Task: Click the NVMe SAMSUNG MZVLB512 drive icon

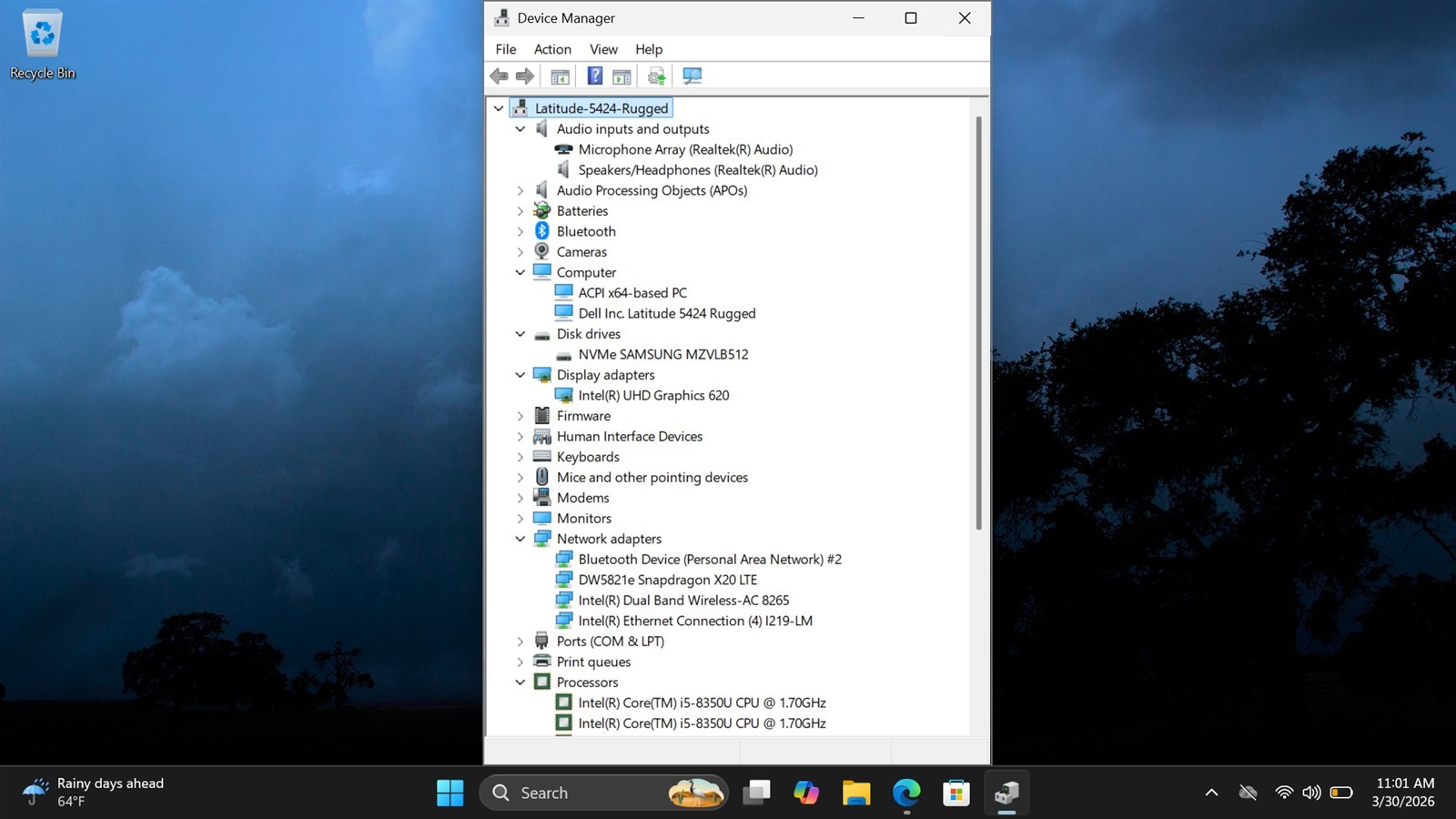Action: pos(564,355)
